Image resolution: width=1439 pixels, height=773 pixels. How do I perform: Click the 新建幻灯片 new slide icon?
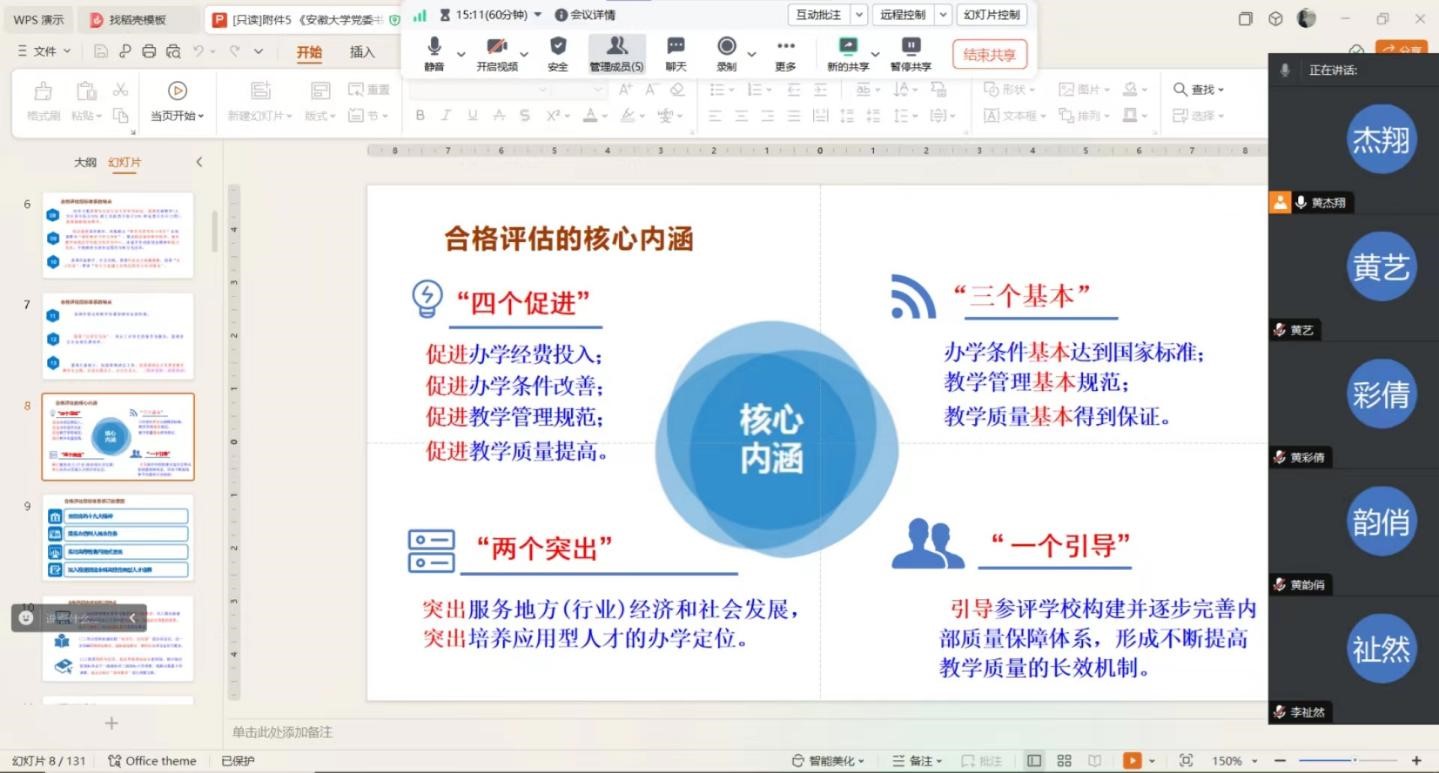click(260, 91)
